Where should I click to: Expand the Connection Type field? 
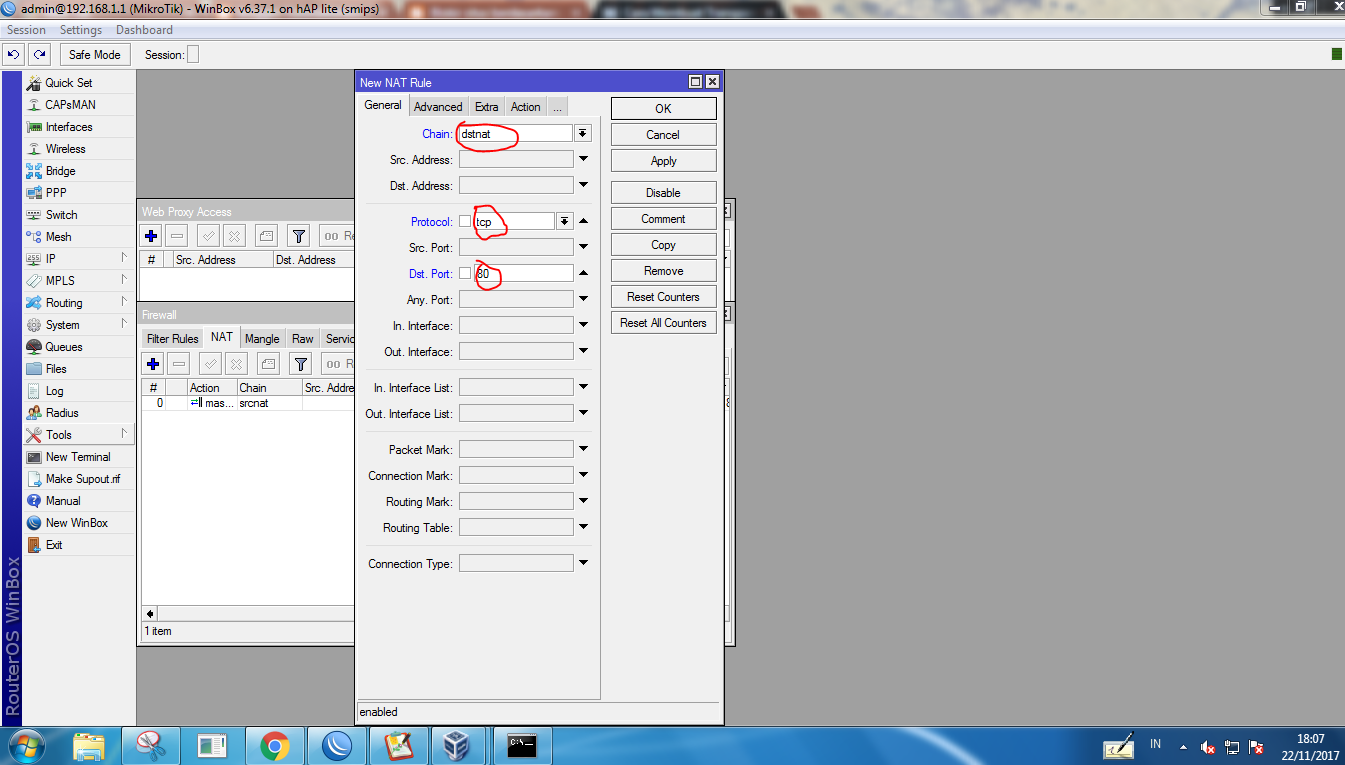point(583,563)
